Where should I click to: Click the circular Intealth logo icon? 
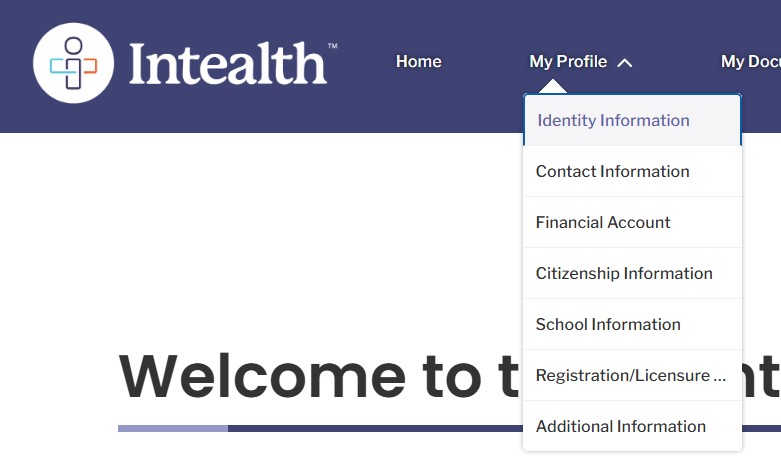point(73,63)
